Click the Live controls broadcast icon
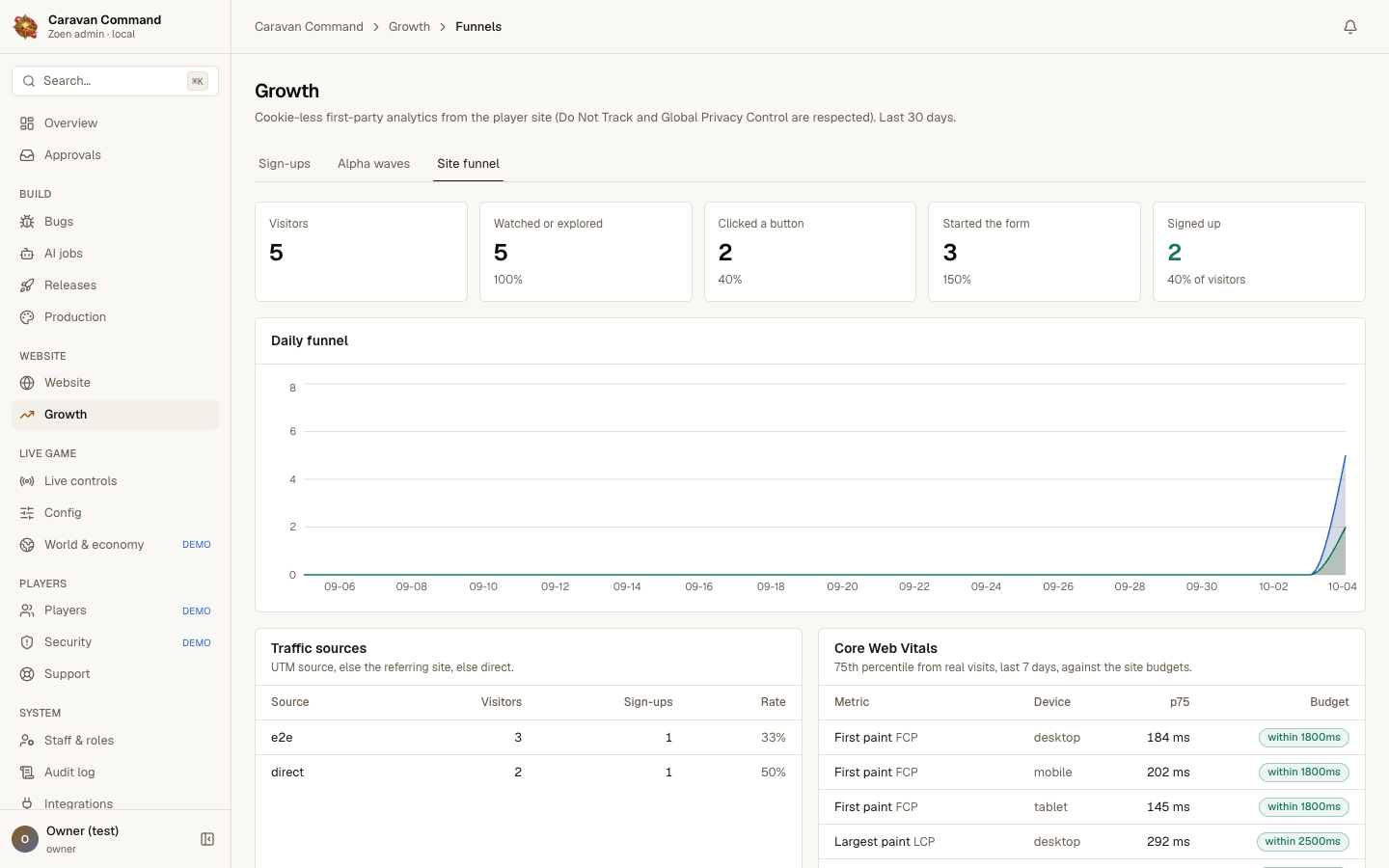 [x=27, y=481]
